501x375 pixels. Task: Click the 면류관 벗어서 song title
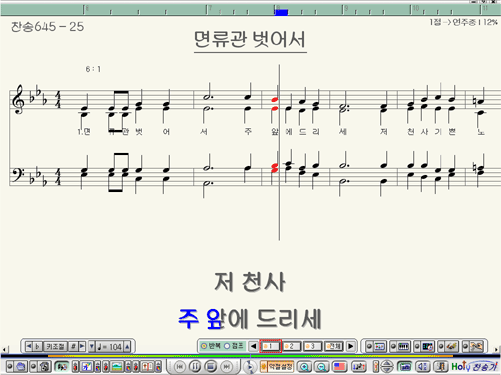[x=250, y=39]
